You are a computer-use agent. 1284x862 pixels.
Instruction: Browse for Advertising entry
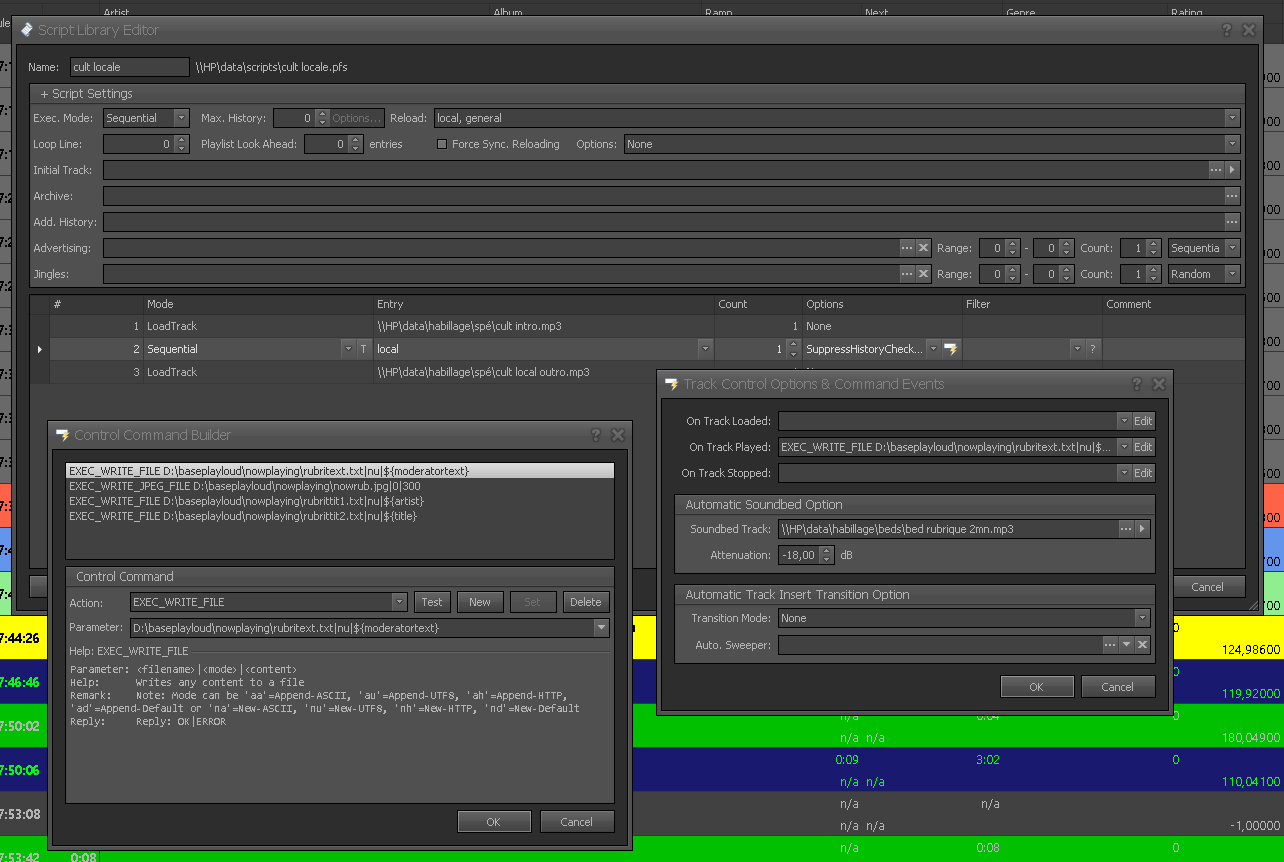point(906,248)
